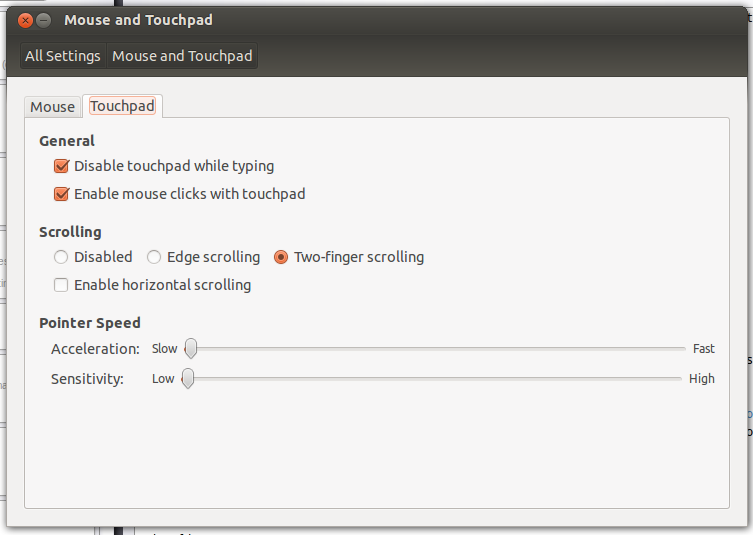Click the window title bar text
Screen dimensions: 753x535
click(138, 20)
